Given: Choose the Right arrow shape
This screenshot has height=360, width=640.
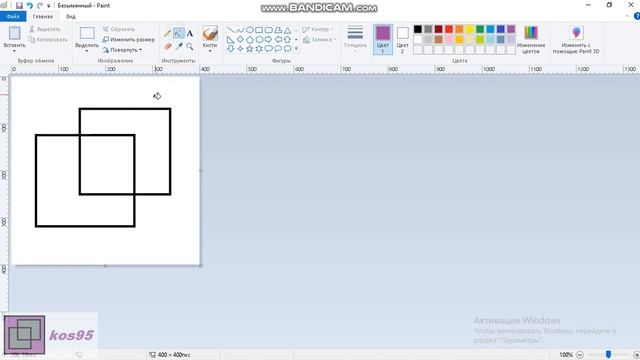Looking at the screenshot, I should [269, 40].
